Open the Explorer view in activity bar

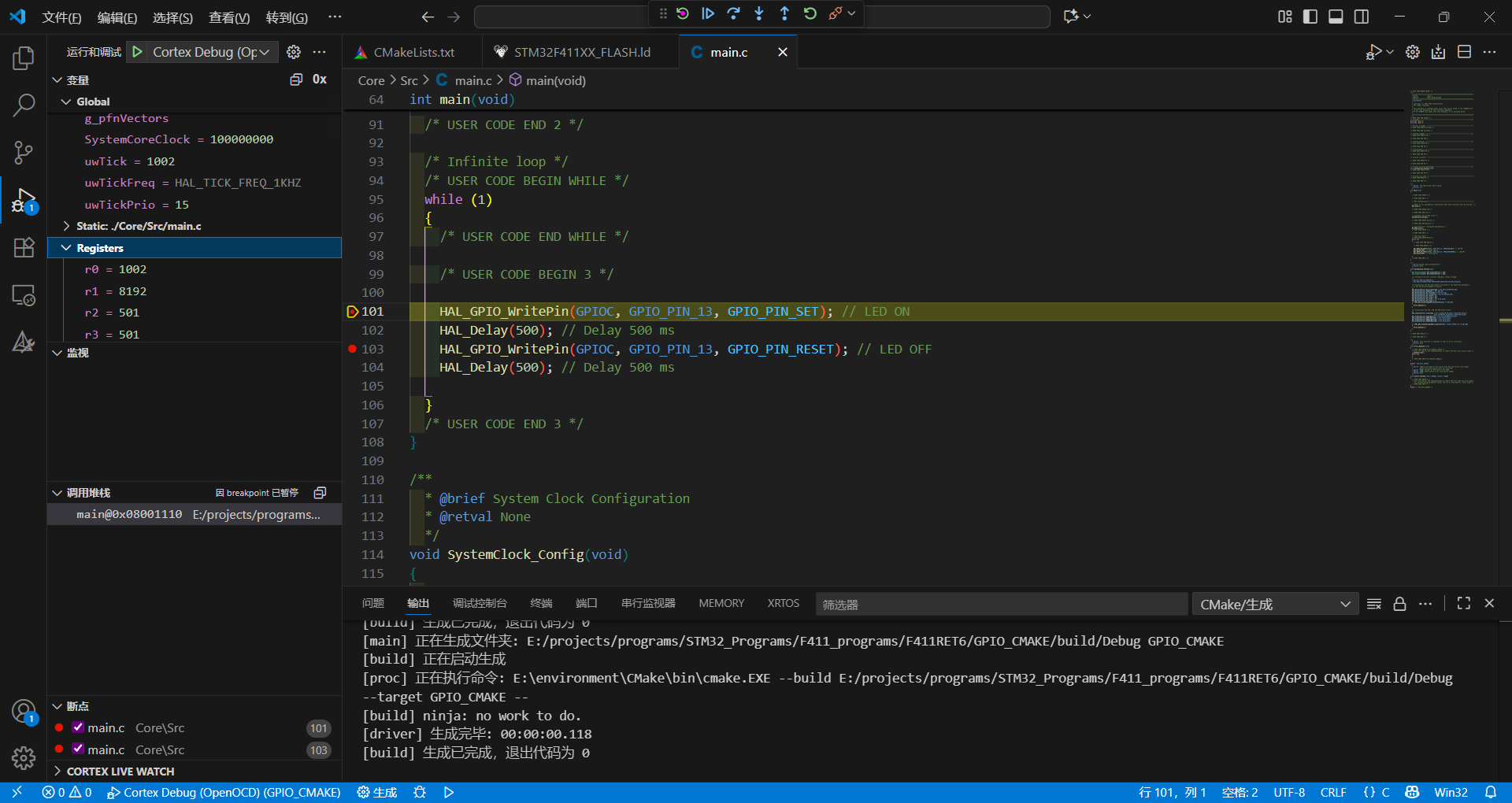[x=24, y=58]
